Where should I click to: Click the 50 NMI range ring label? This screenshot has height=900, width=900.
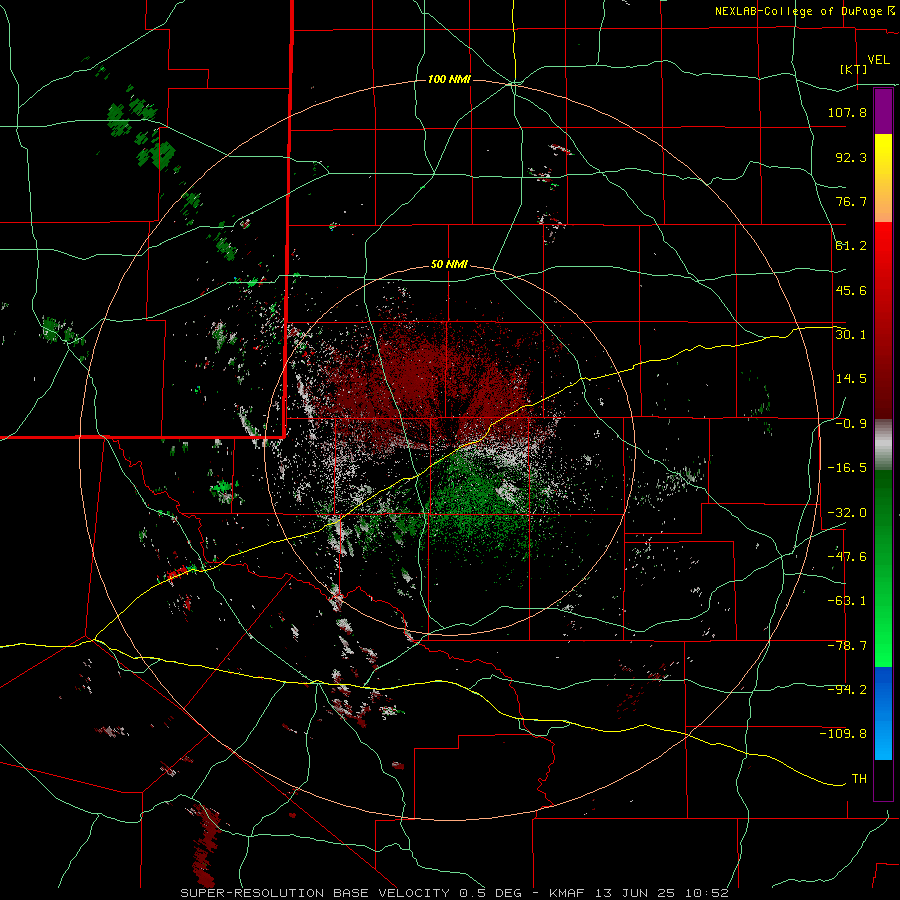(x=449, y=265)
